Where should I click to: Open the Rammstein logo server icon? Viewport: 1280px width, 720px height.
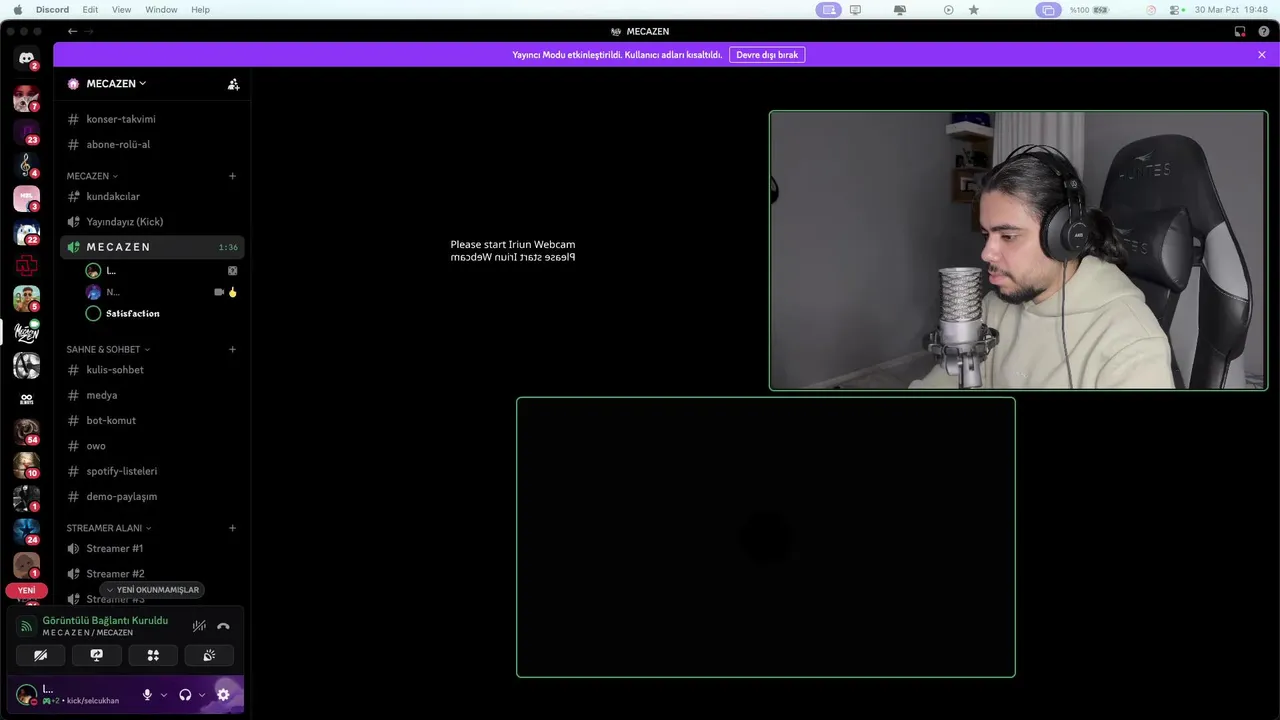pos(26,265)
